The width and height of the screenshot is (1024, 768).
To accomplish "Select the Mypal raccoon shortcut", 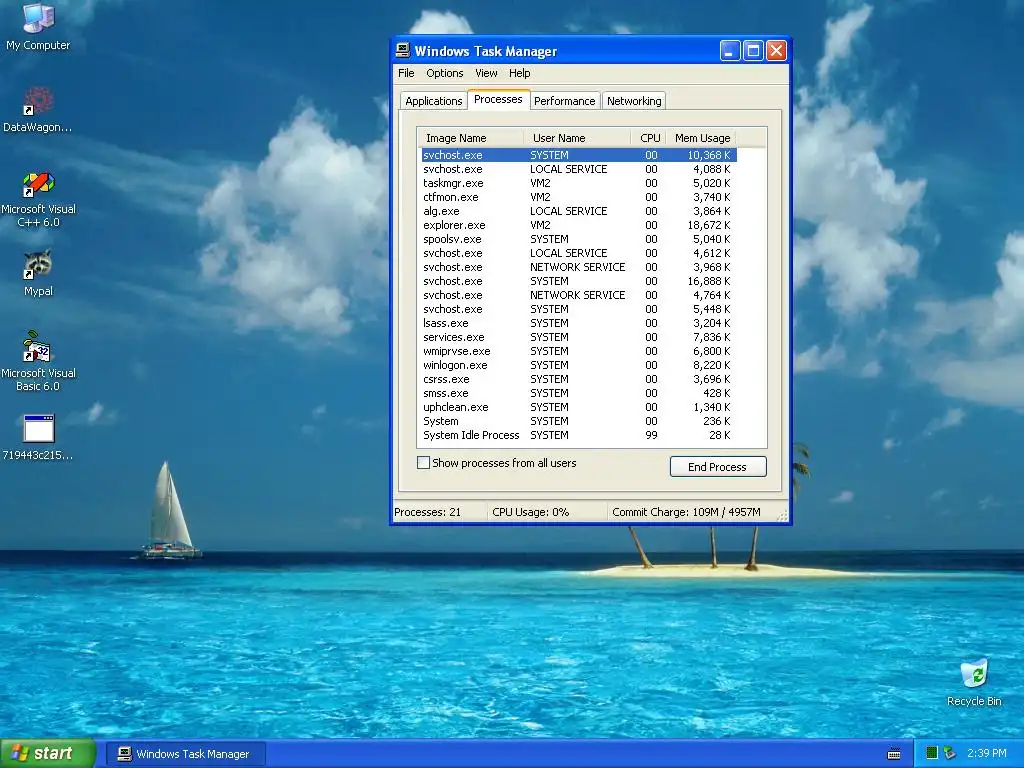I will 38,273.
